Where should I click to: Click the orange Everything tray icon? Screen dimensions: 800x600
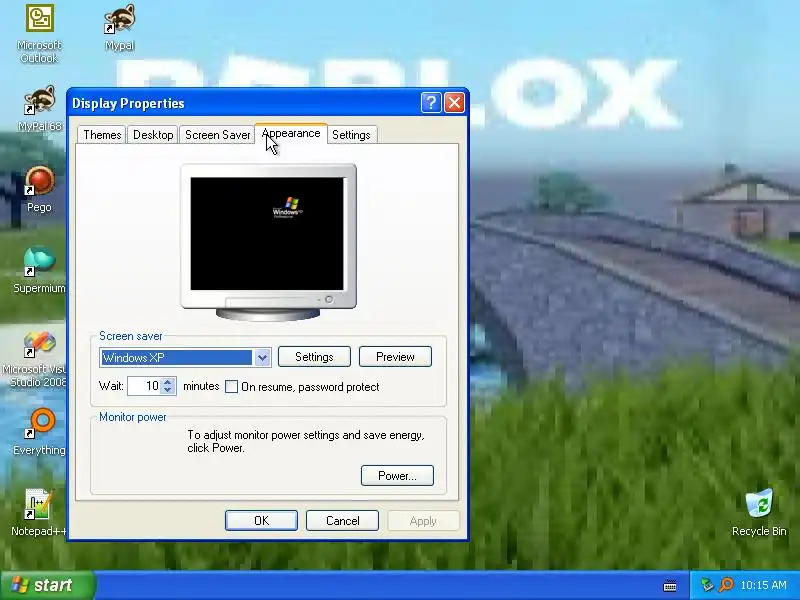pos(726,585)
